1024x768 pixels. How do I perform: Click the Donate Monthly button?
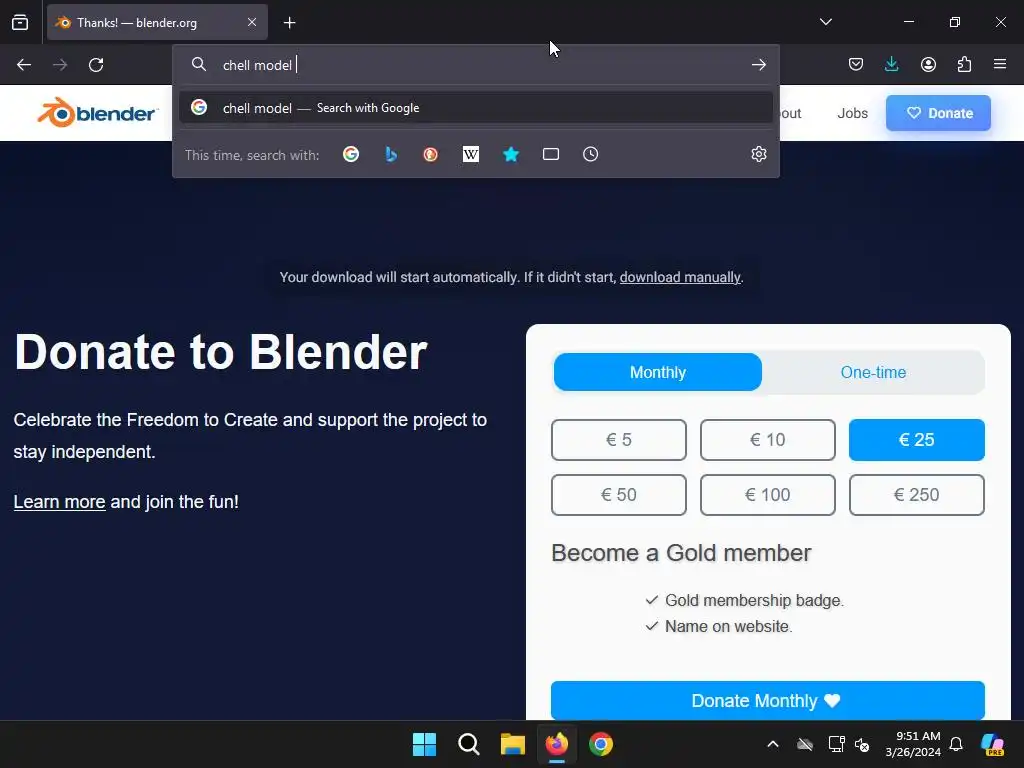pos(767,700)
